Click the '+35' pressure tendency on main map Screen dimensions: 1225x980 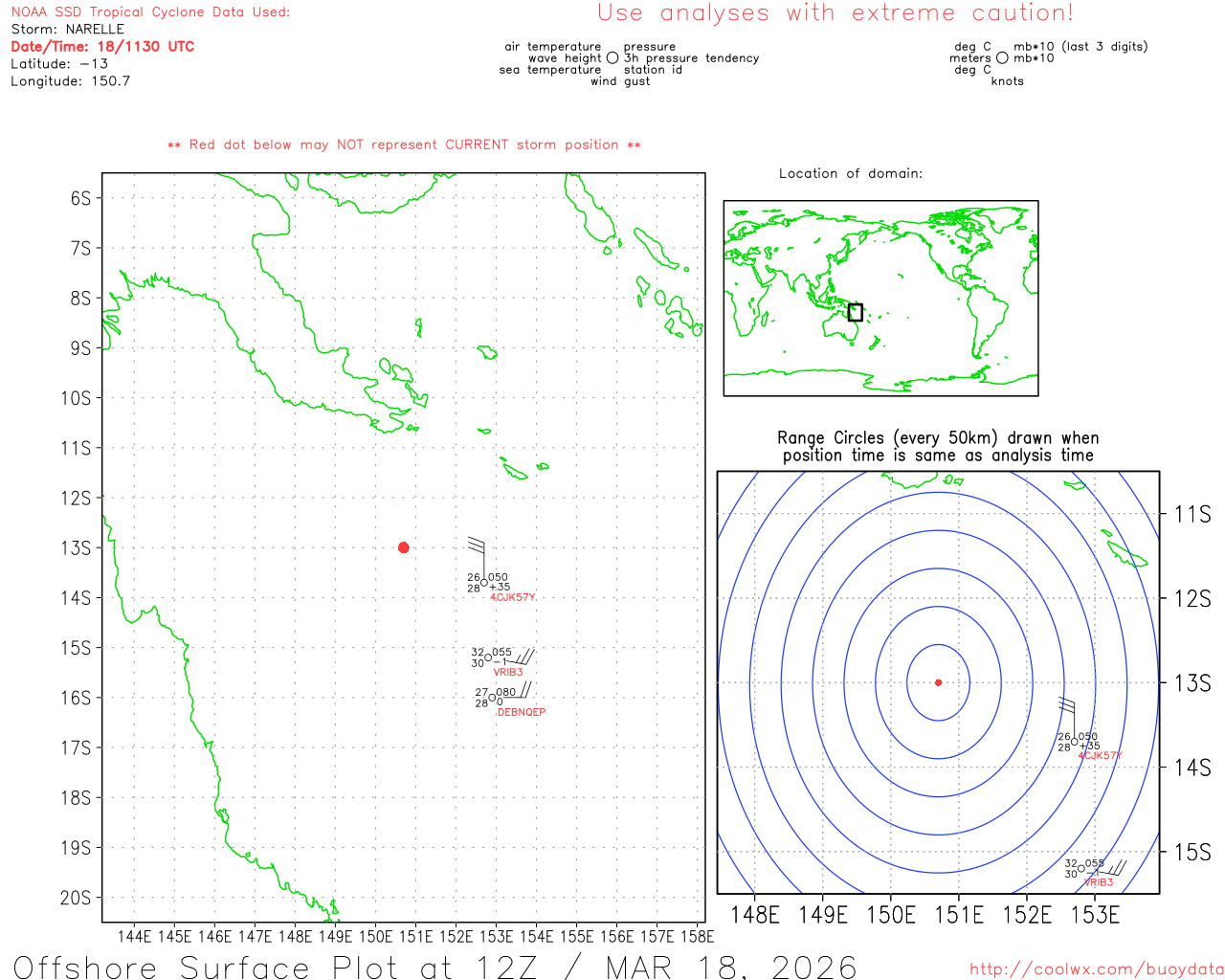pyautogui.click(x=501, y=587)
